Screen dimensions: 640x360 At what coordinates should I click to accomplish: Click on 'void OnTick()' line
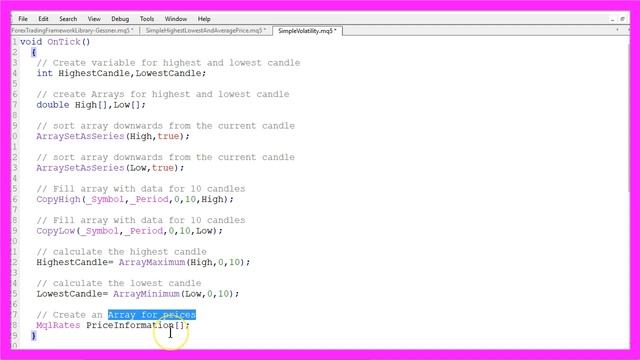coord(55,42)
